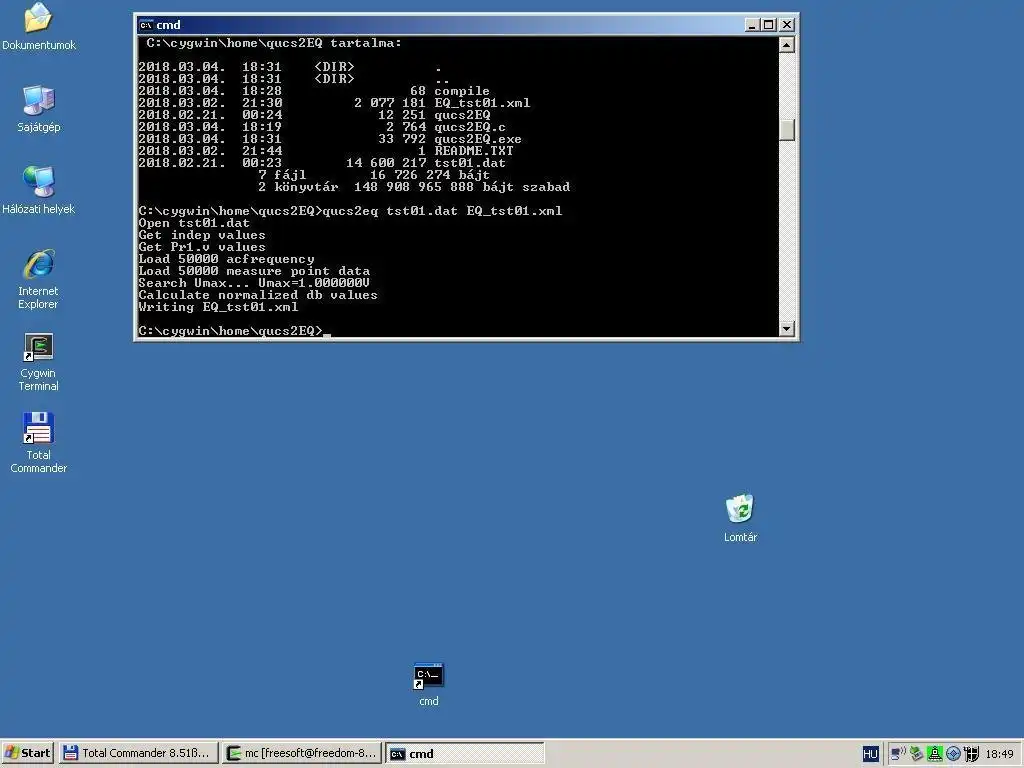Switch to the mc freesoft@freedom taskbar window
The image size is (1024, 768).
point(300,753)
